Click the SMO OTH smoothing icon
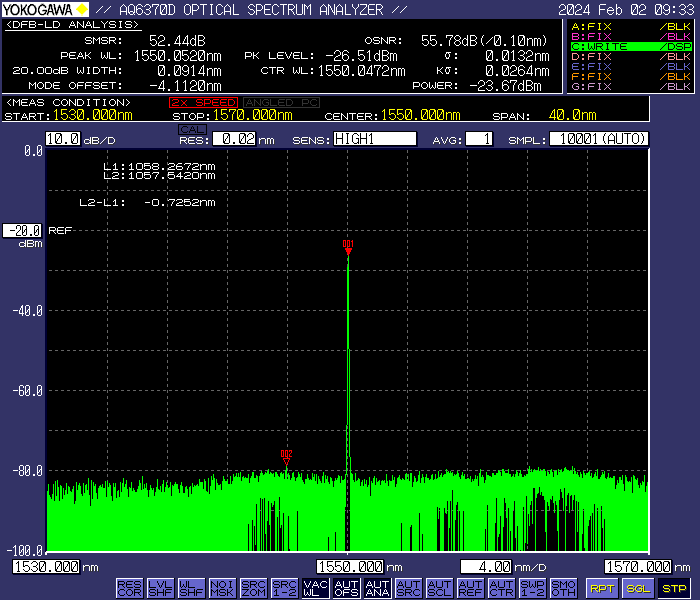 [563, 587]
